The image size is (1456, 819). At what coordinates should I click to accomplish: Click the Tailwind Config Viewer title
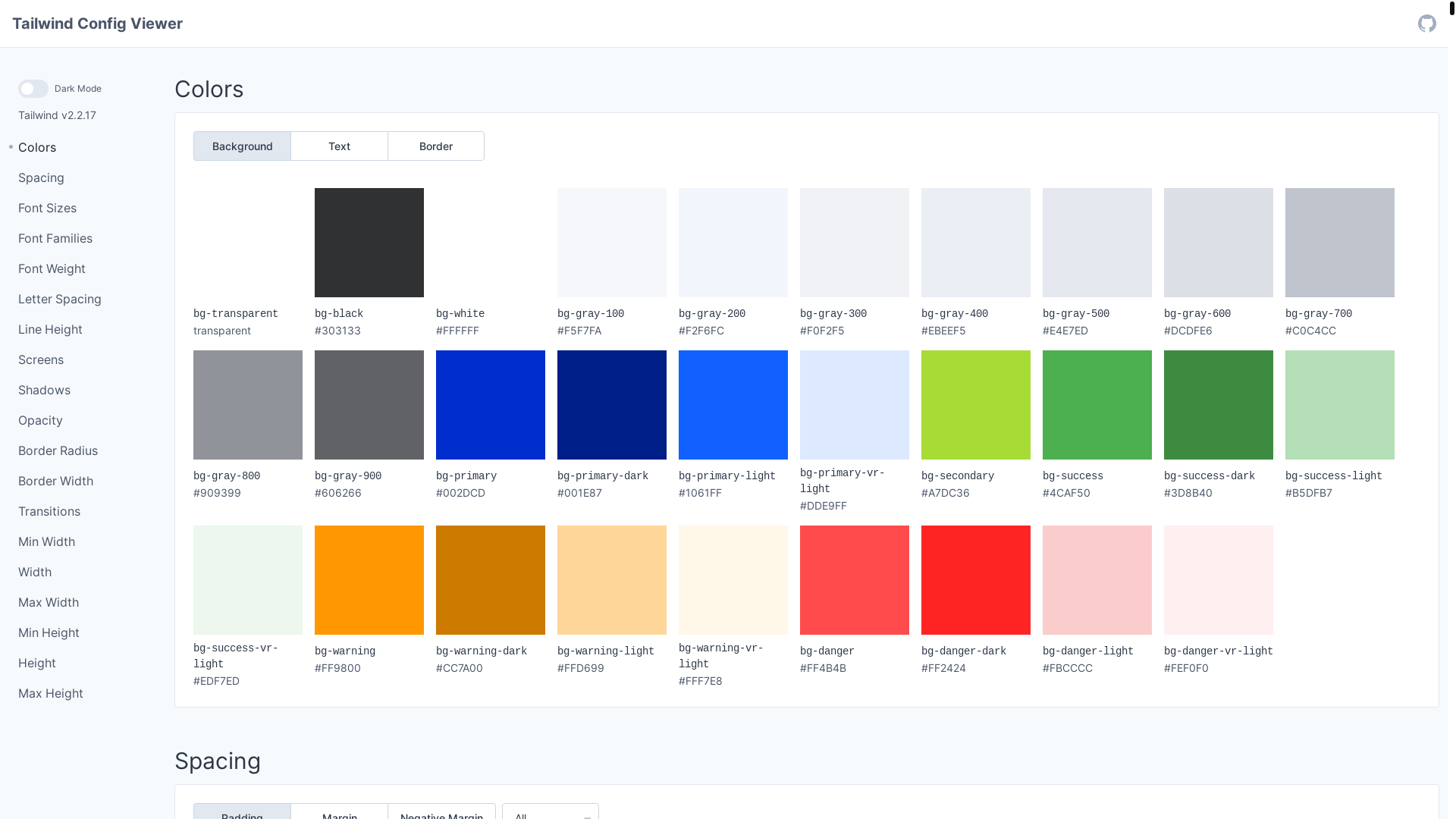(97, 24)
